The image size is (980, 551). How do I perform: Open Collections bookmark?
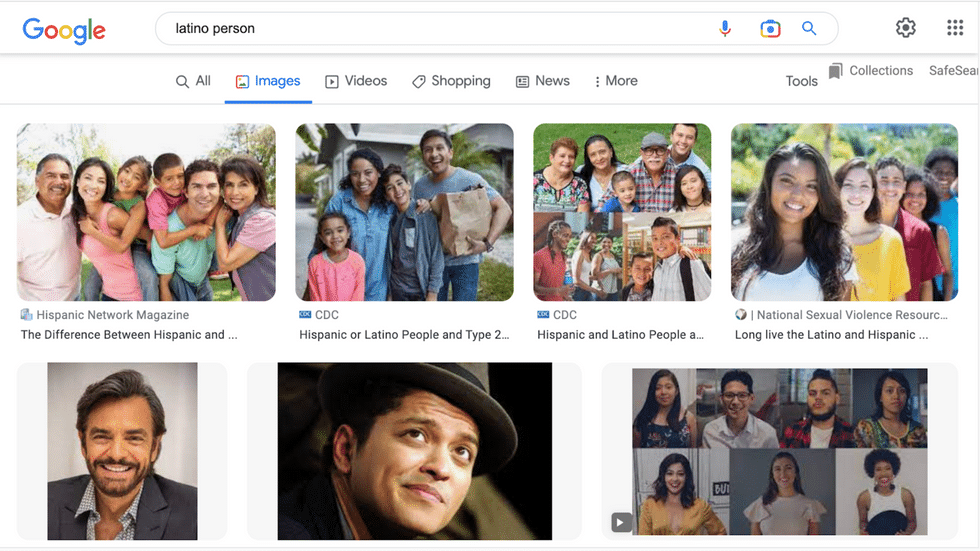pos(870,71)
